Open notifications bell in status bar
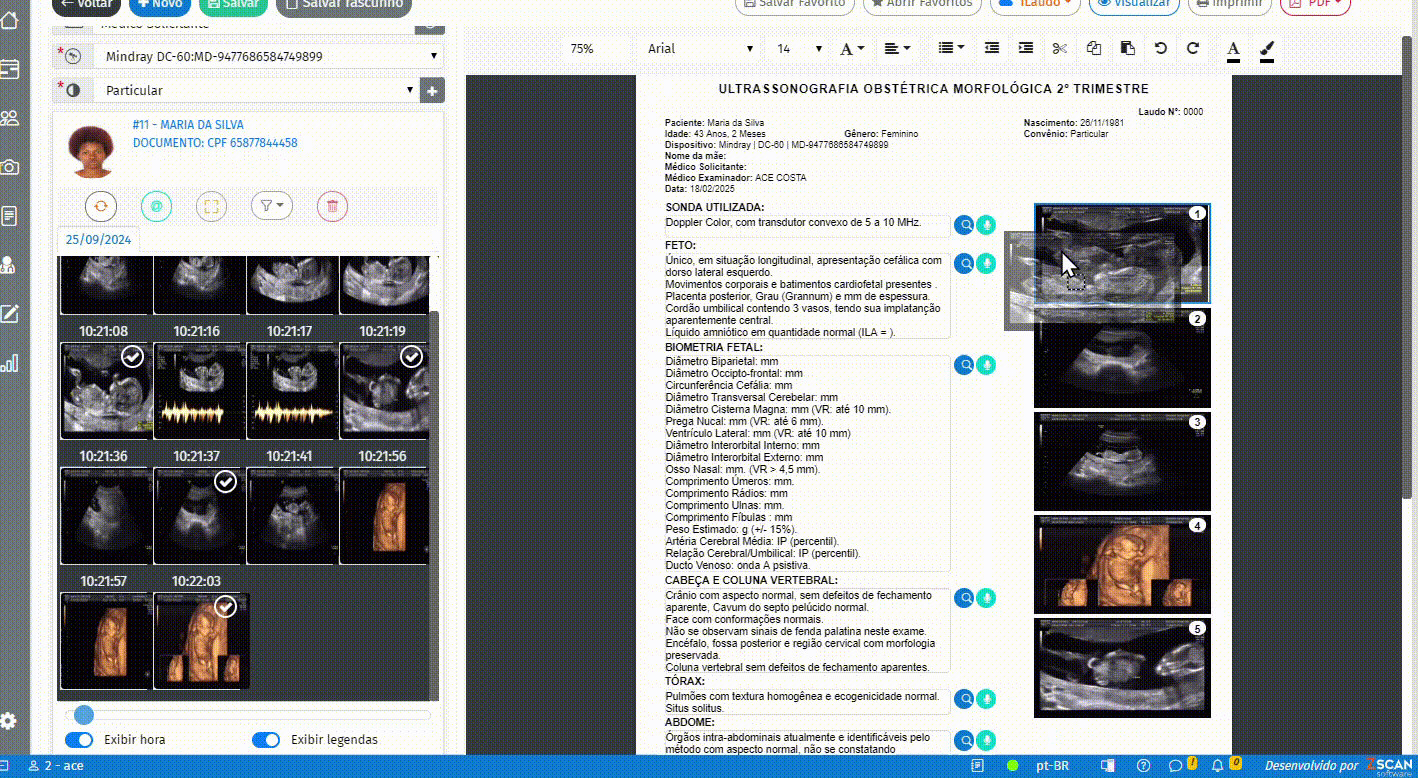Viewport: 1418px width, 778px height. pos(1217,766)
